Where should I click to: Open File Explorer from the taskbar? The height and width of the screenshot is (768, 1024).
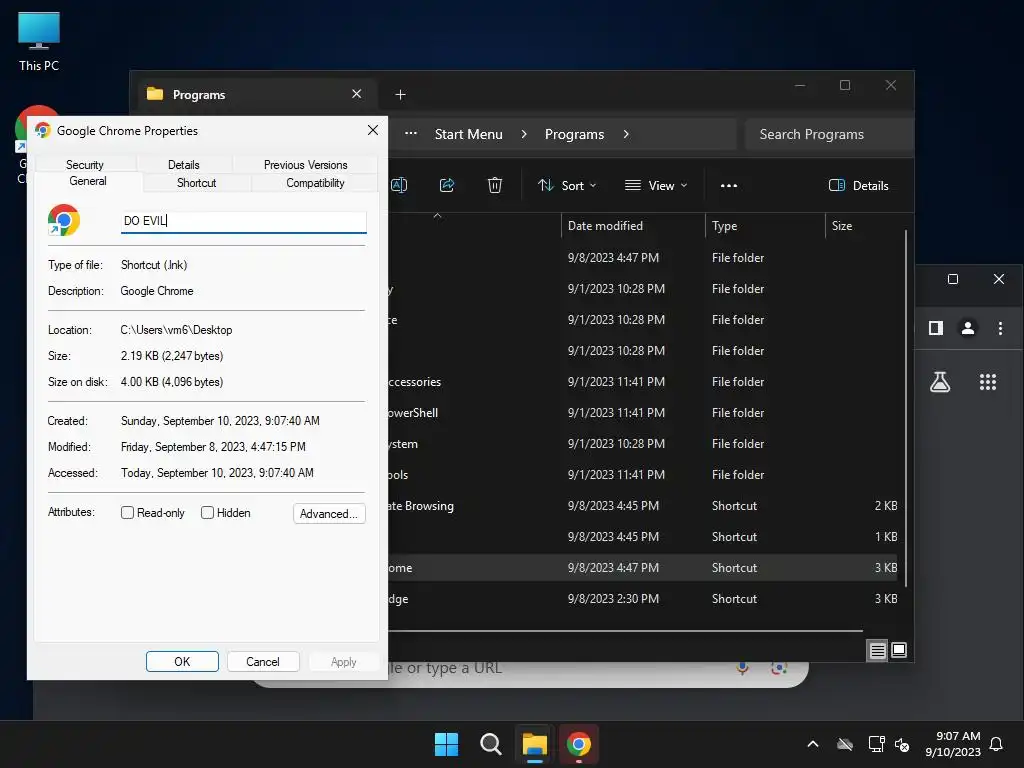click(534, 744)
